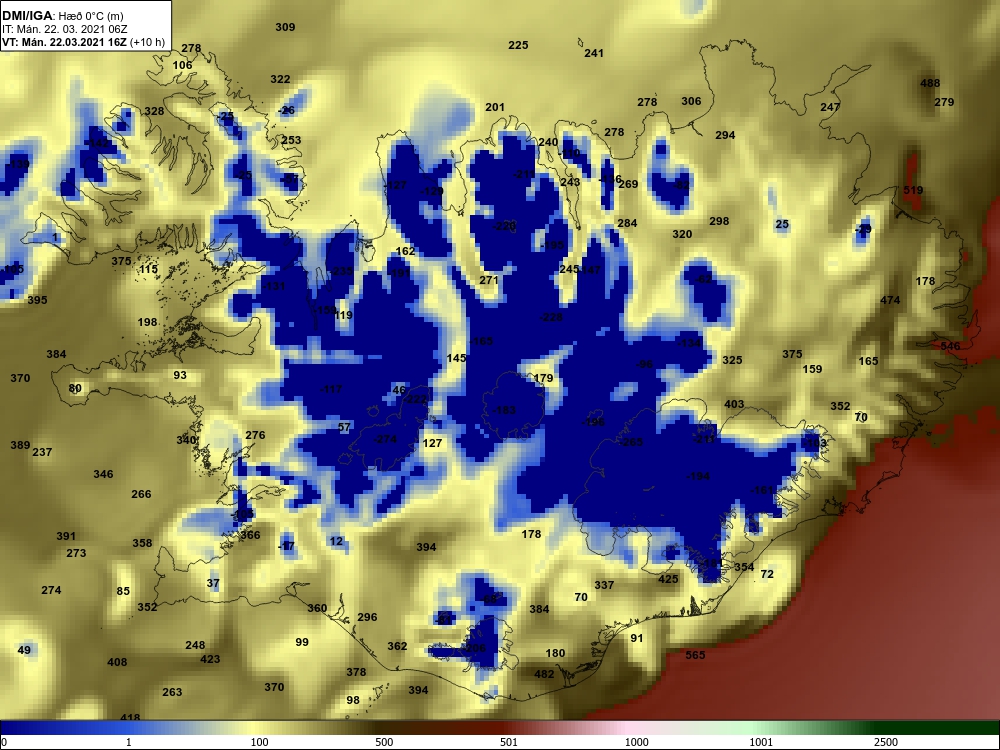Select the 395 map value
This screenshot has height=750, width=1000.
[x=37, y=300]
